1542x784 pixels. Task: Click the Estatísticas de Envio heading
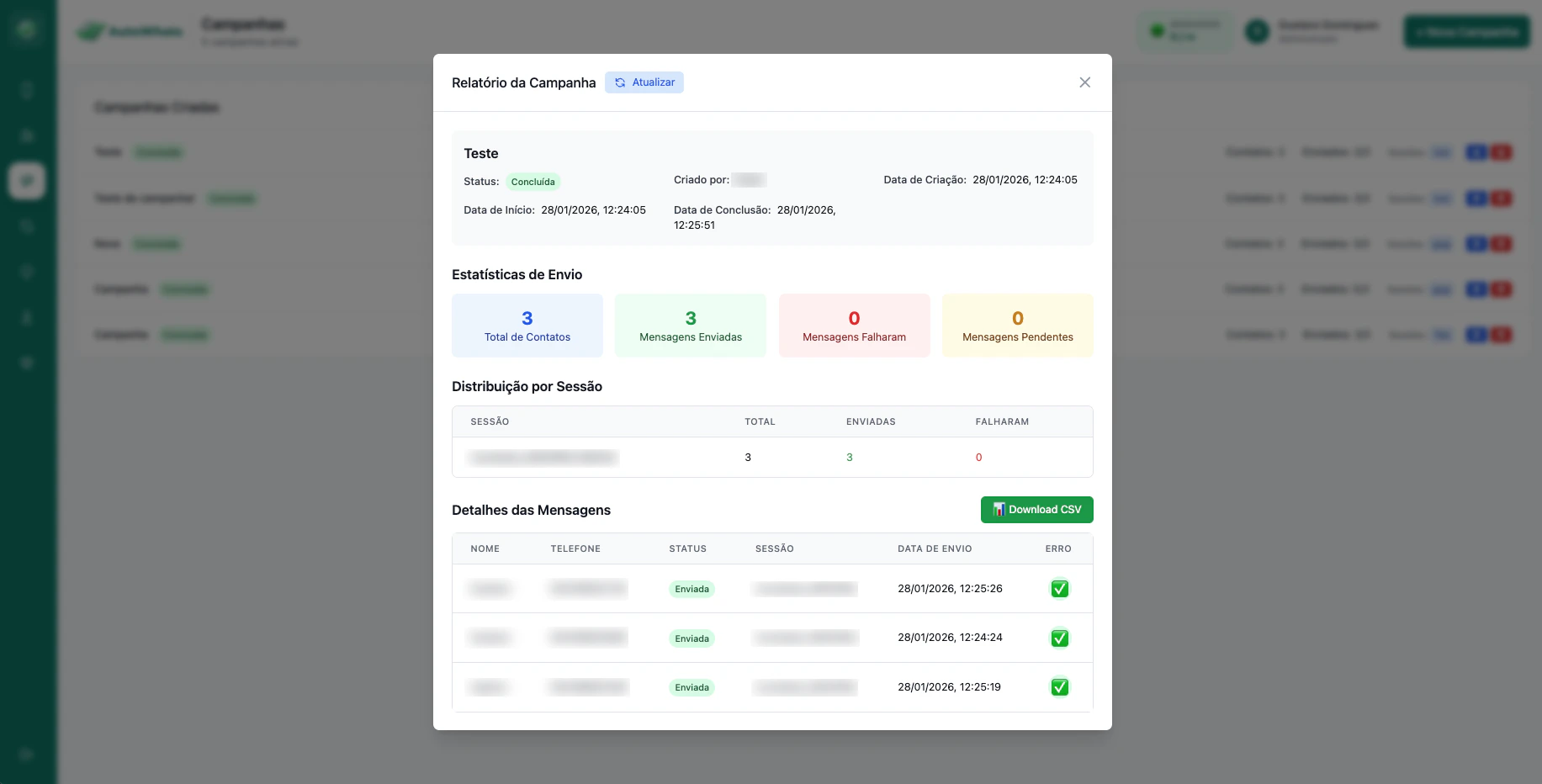517,274
